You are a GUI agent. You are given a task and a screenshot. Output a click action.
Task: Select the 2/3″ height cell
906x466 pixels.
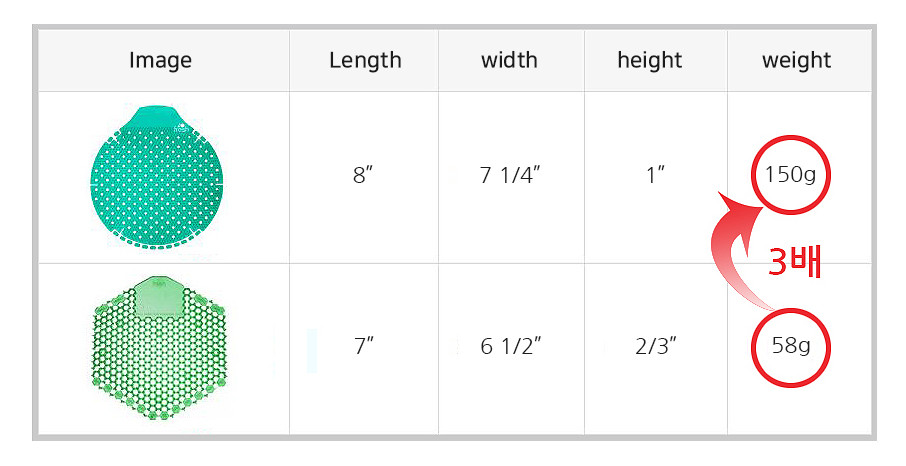pos(655,346)
